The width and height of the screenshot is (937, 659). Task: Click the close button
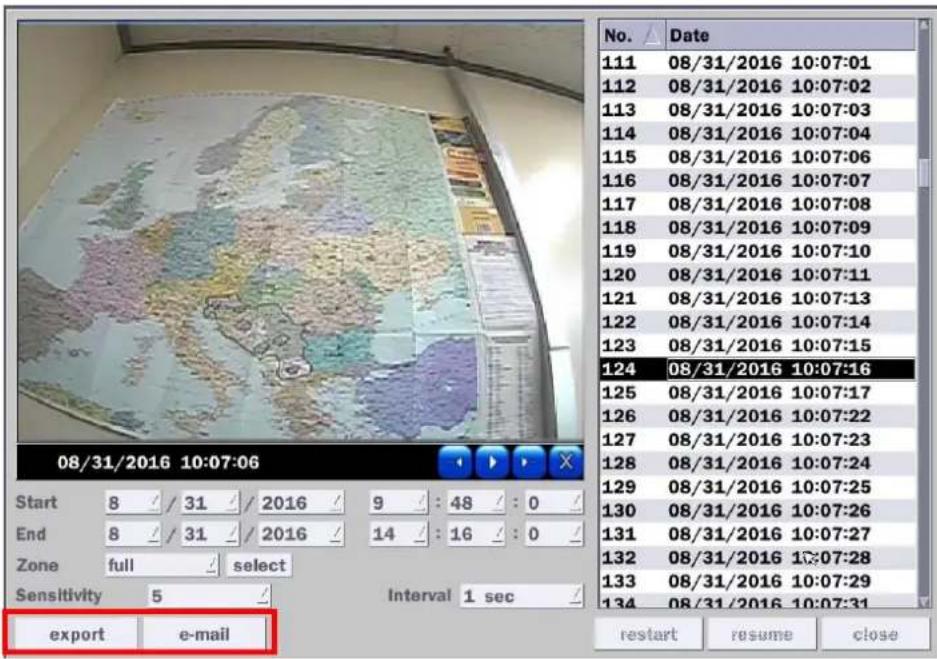[875, 634]
